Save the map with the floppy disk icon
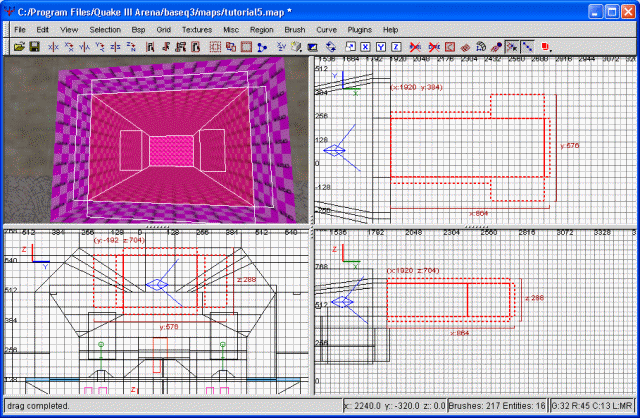Viewport: 640px width, 418px height. click(x=34, y=47)
